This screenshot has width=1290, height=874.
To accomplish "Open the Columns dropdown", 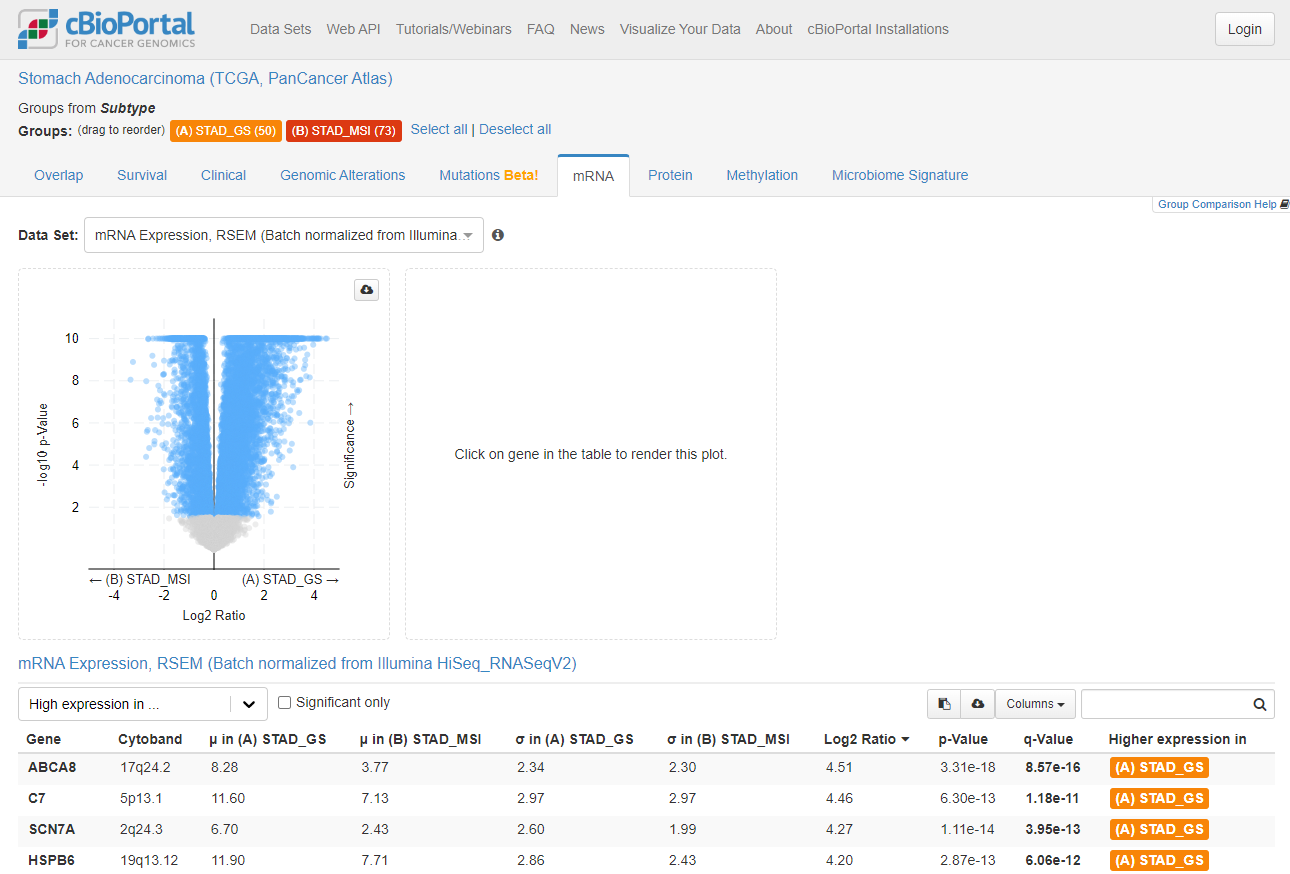I will coord(1035,704).
